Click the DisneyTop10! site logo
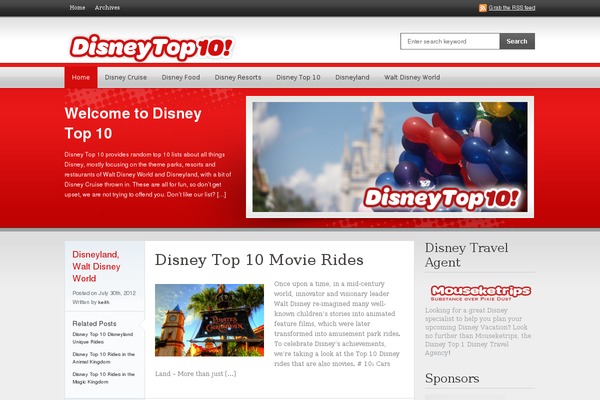 pos(151,48)
